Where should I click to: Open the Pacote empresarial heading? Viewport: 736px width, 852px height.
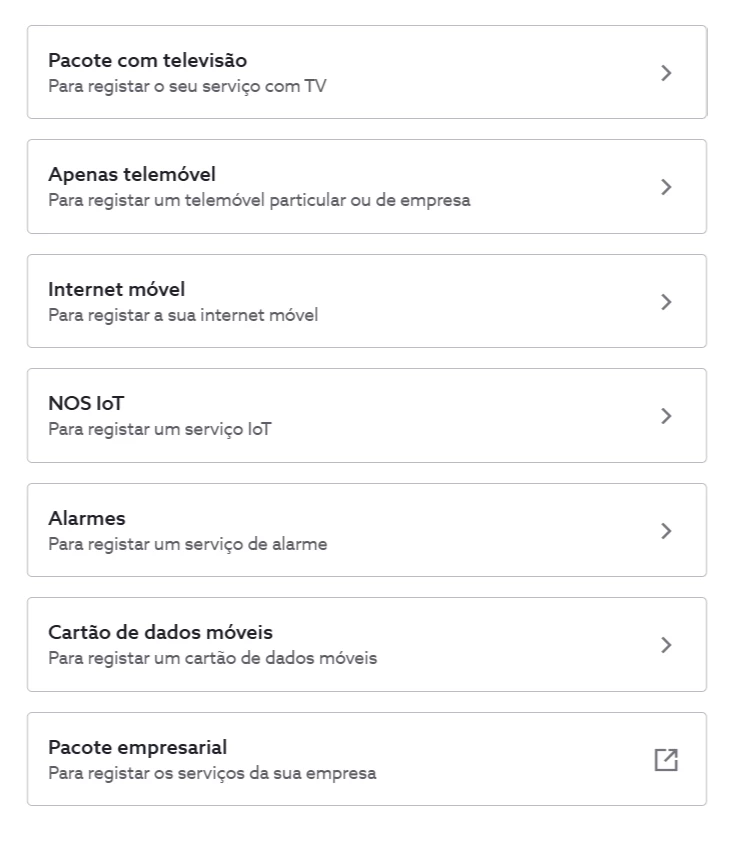pos(137,747)
